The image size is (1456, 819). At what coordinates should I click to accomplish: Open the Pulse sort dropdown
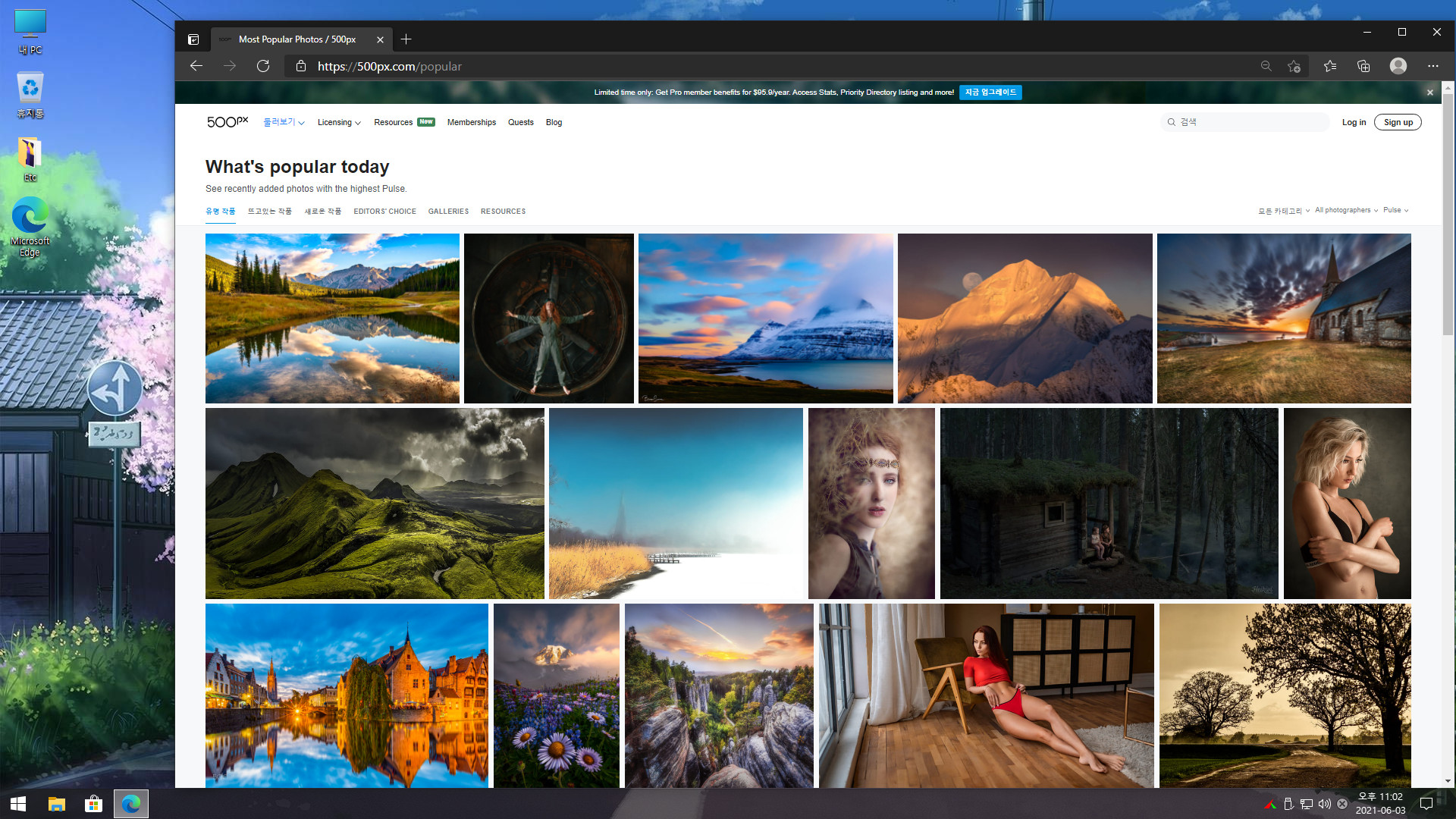point(1395,210)
